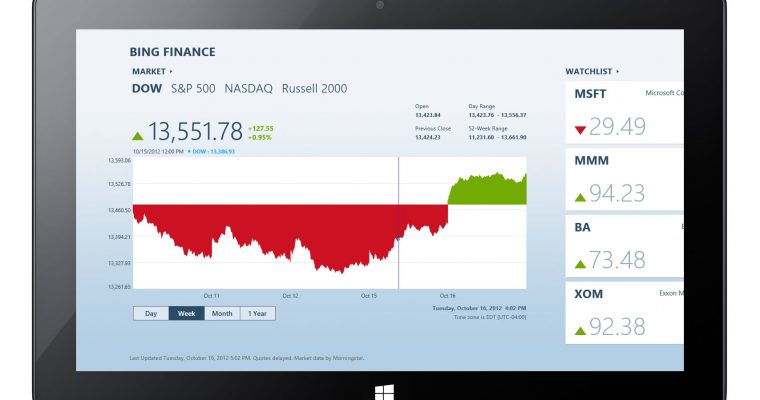Click the 13,593.06 y-axis label
Screen dimensions: 760x400
click(119, 160)
